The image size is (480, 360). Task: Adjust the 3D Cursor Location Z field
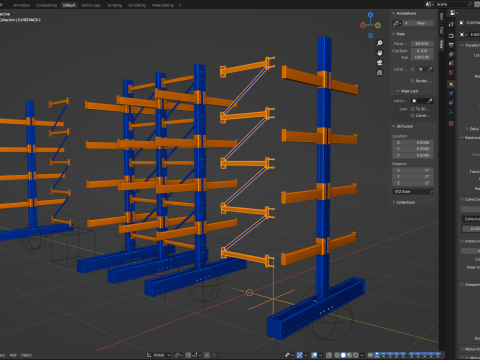point(413,156)
